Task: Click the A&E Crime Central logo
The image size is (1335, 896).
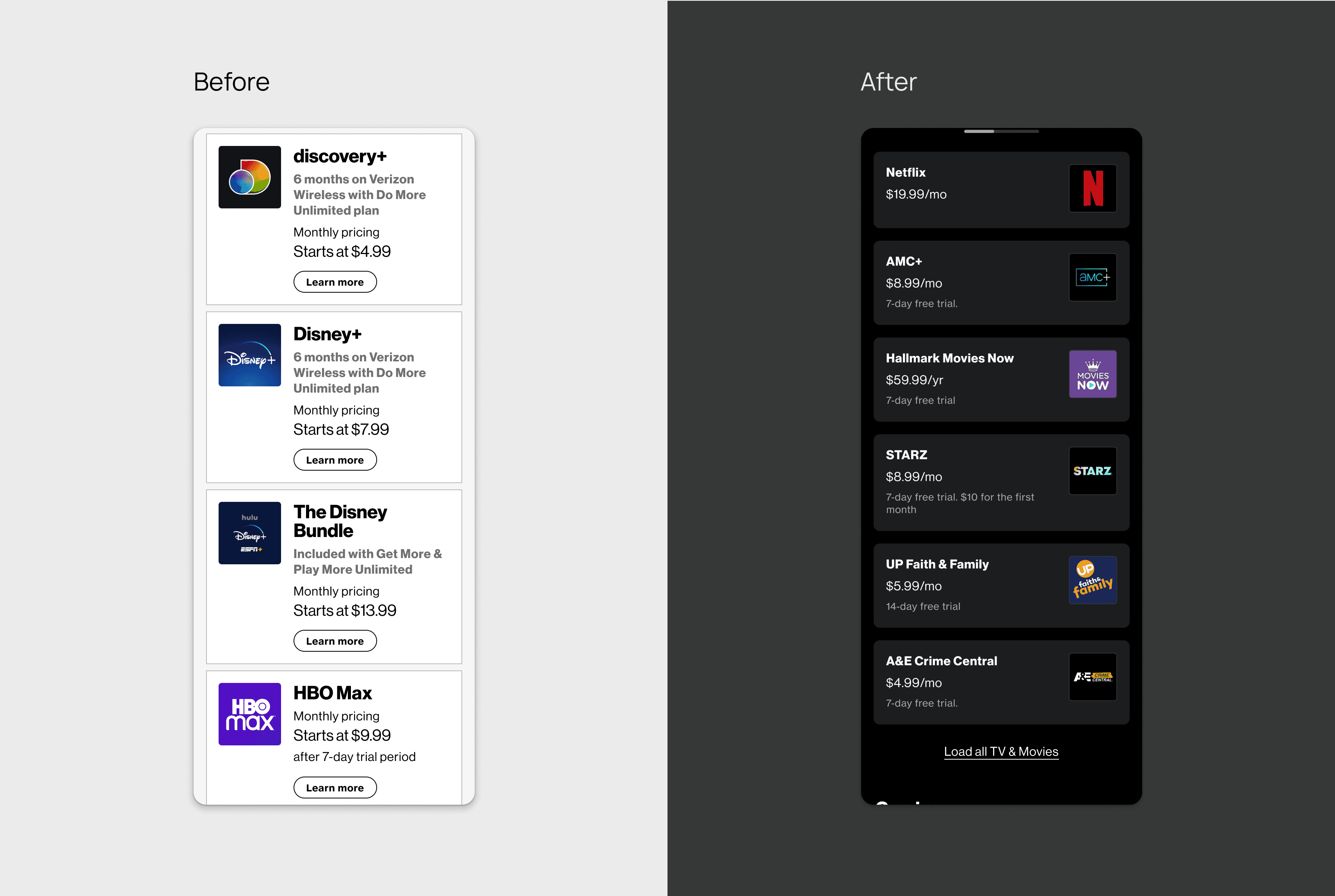Action: tap(1092, 677)
